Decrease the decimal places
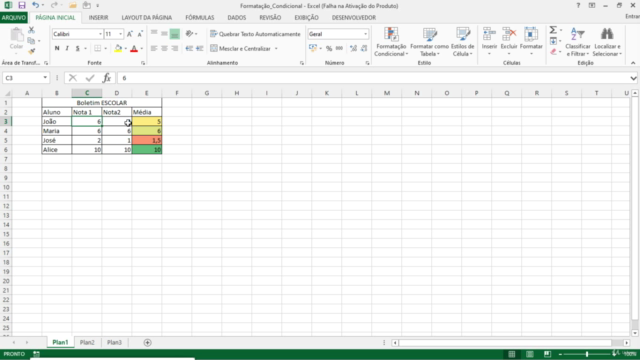This screenshot has width=640, height=360. tap(364, 48)
